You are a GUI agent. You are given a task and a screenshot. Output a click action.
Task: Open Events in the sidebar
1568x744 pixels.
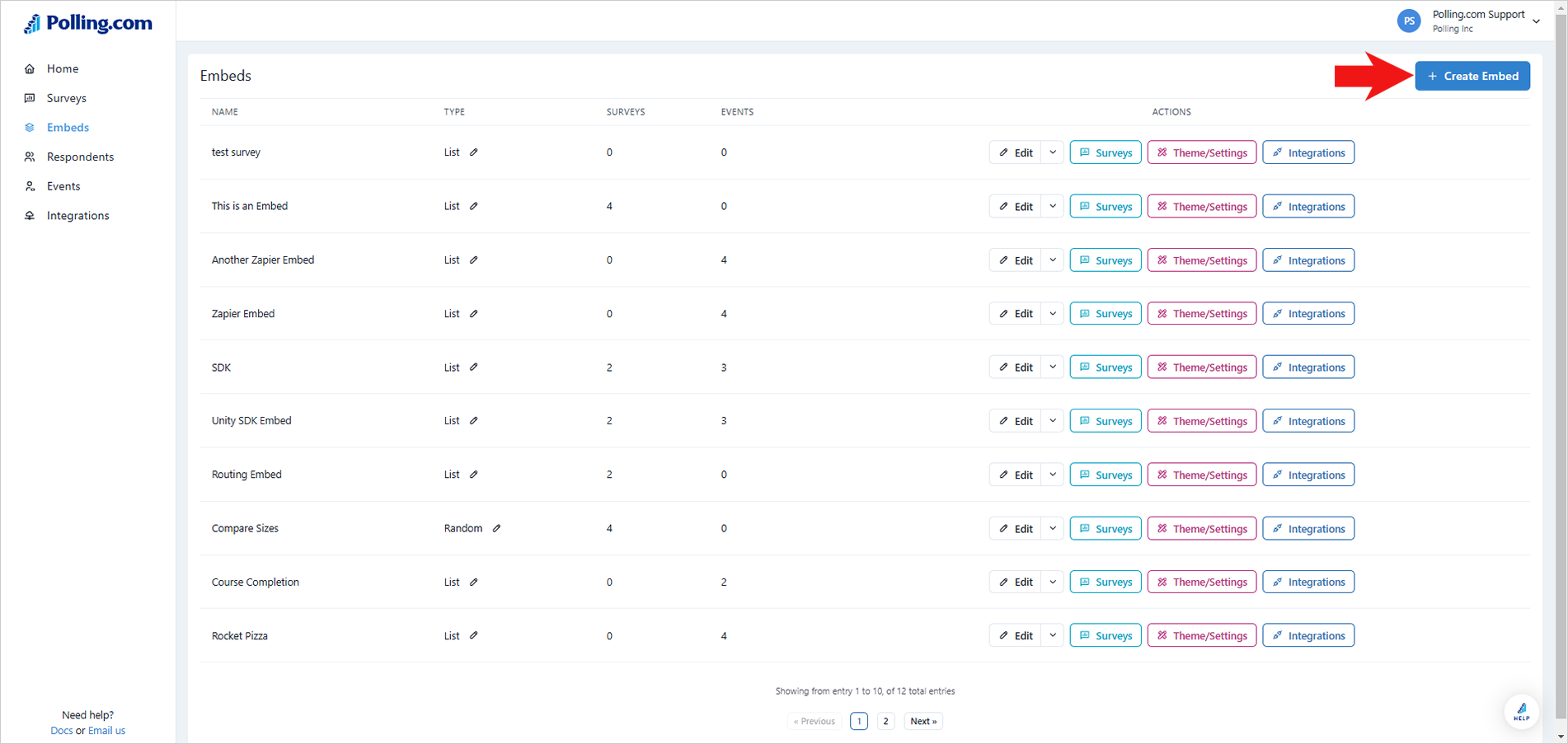pos(63,186)
